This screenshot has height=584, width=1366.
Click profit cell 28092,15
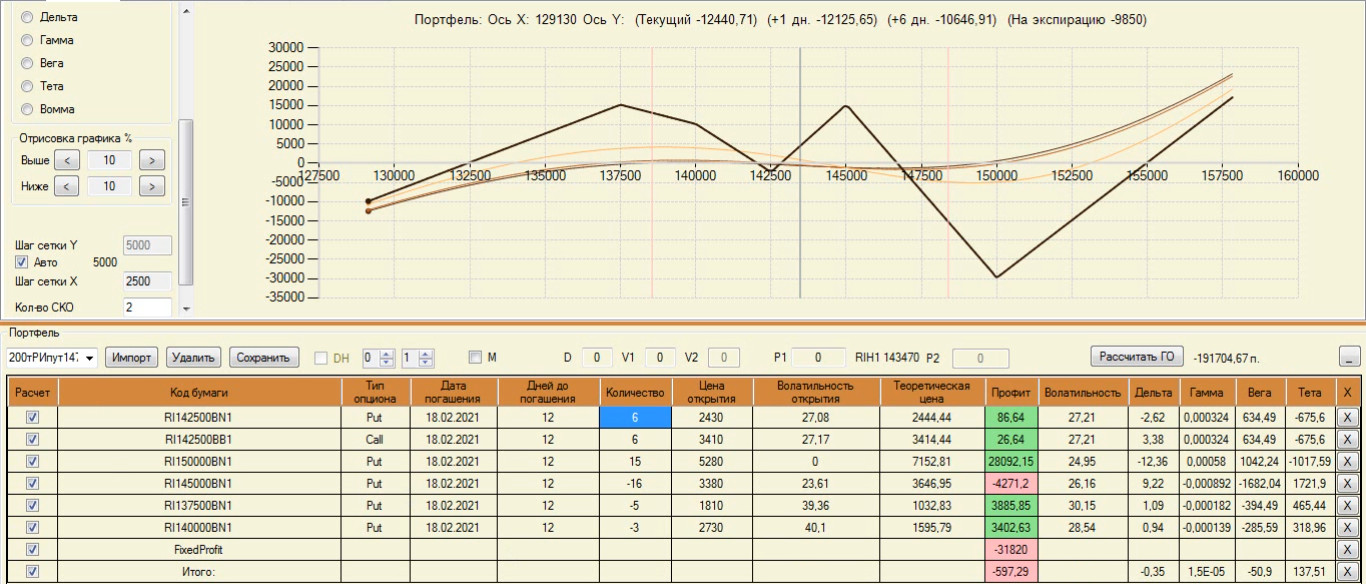click(1009, 462)
